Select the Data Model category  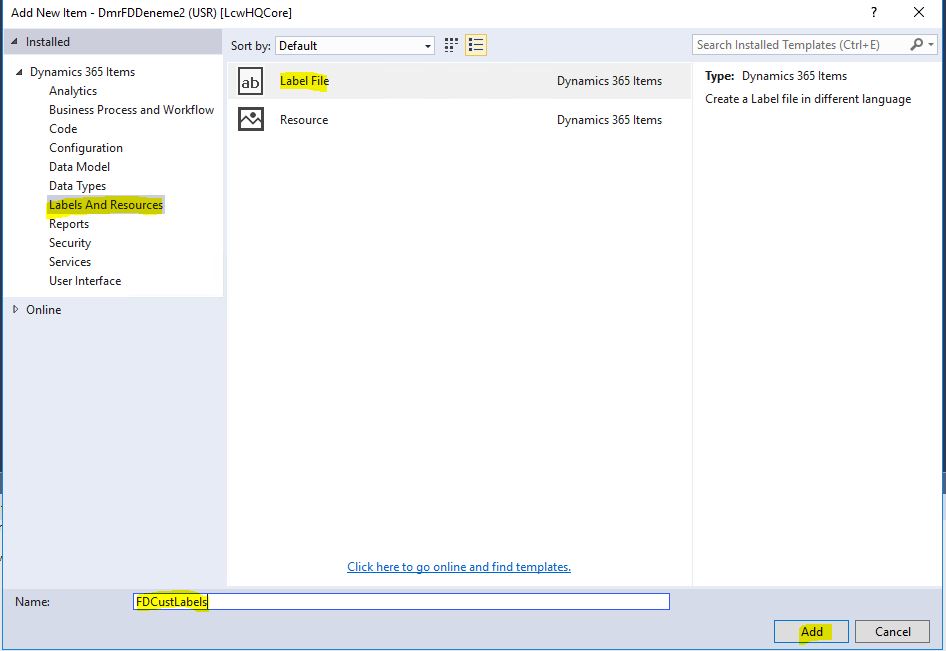point(80,167)
